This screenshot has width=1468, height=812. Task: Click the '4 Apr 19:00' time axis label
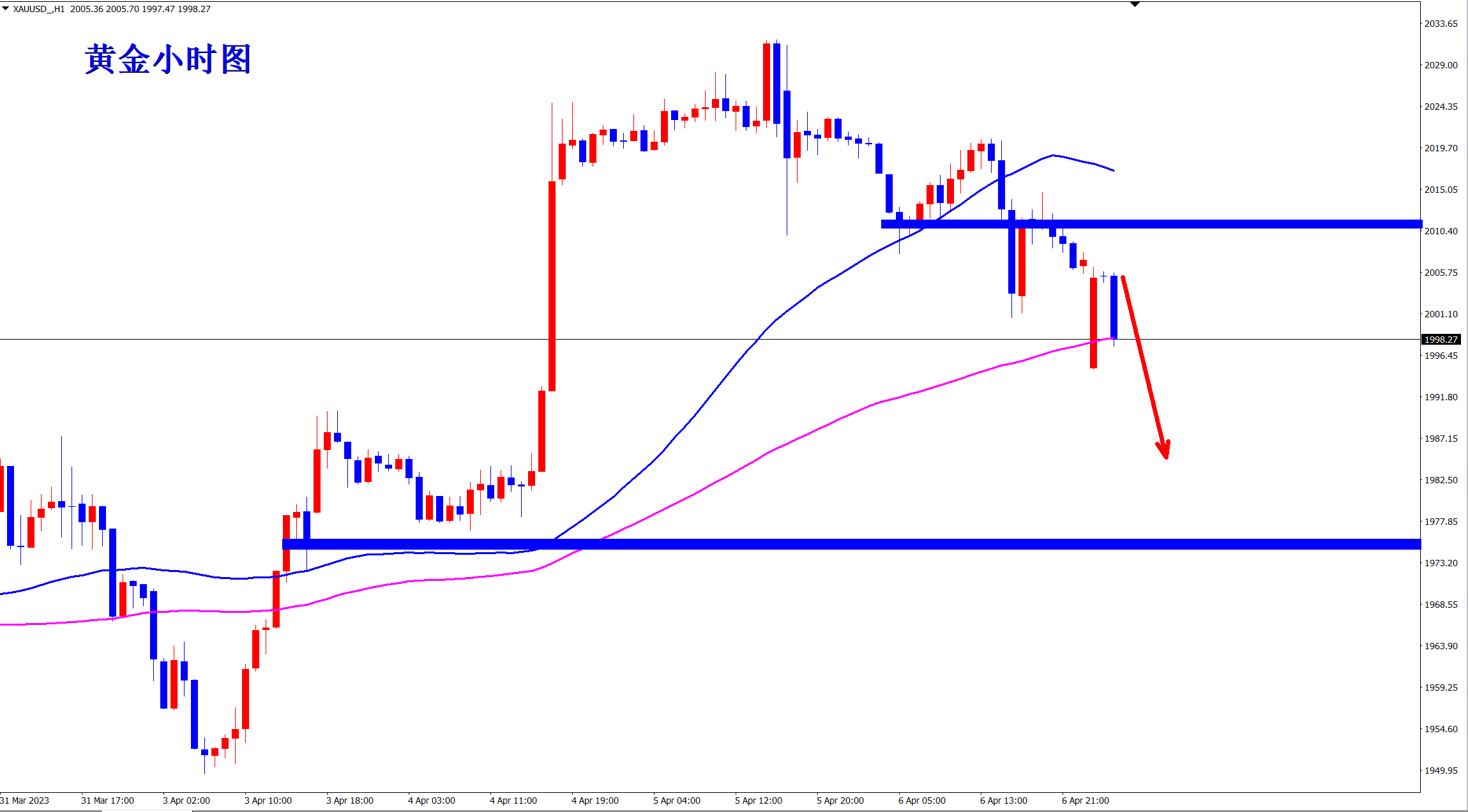pyautogui.click(x=594, y=801)
